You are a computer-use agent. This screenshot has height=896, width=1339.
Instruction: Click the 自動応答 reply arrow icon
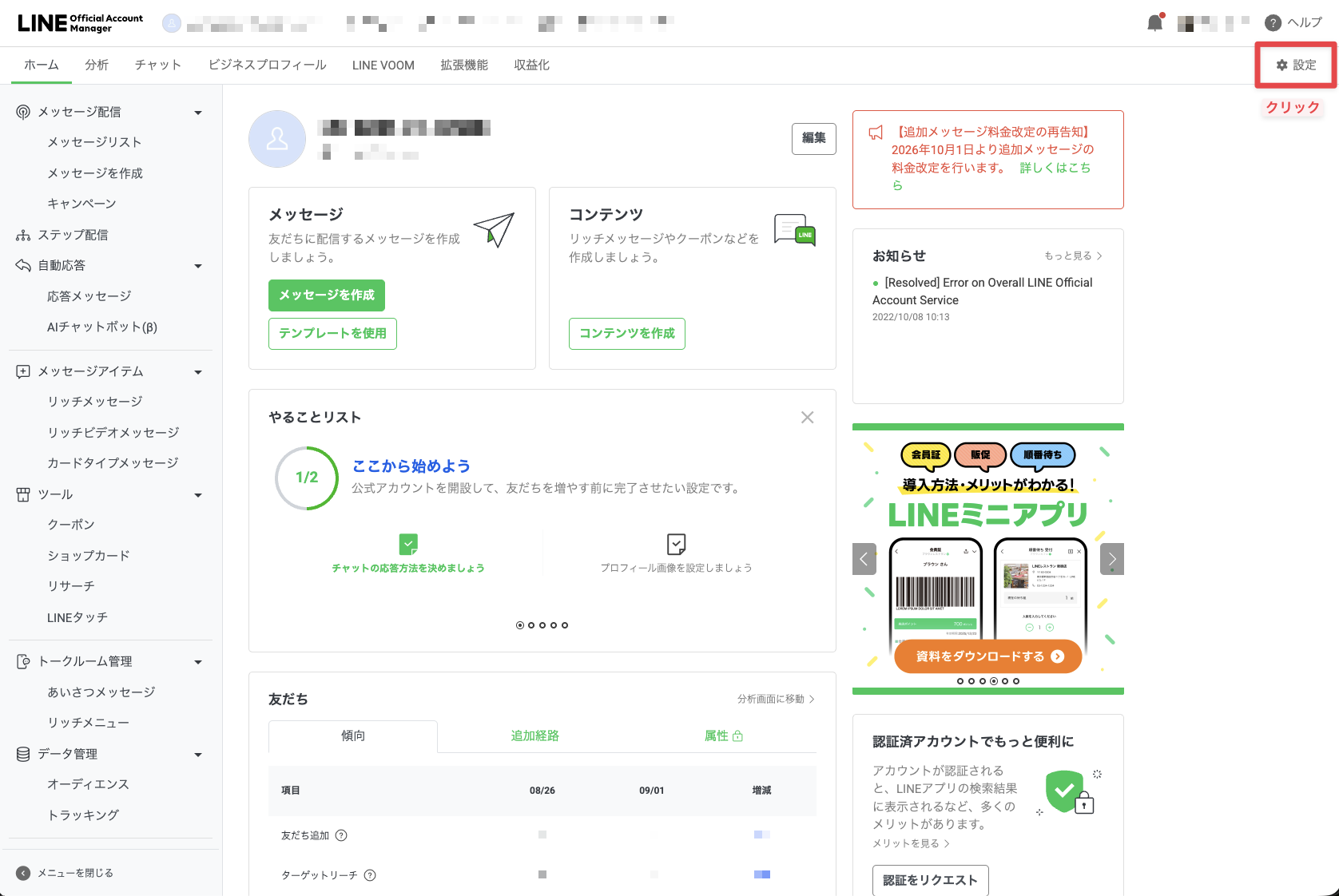[x=23, y=265]
